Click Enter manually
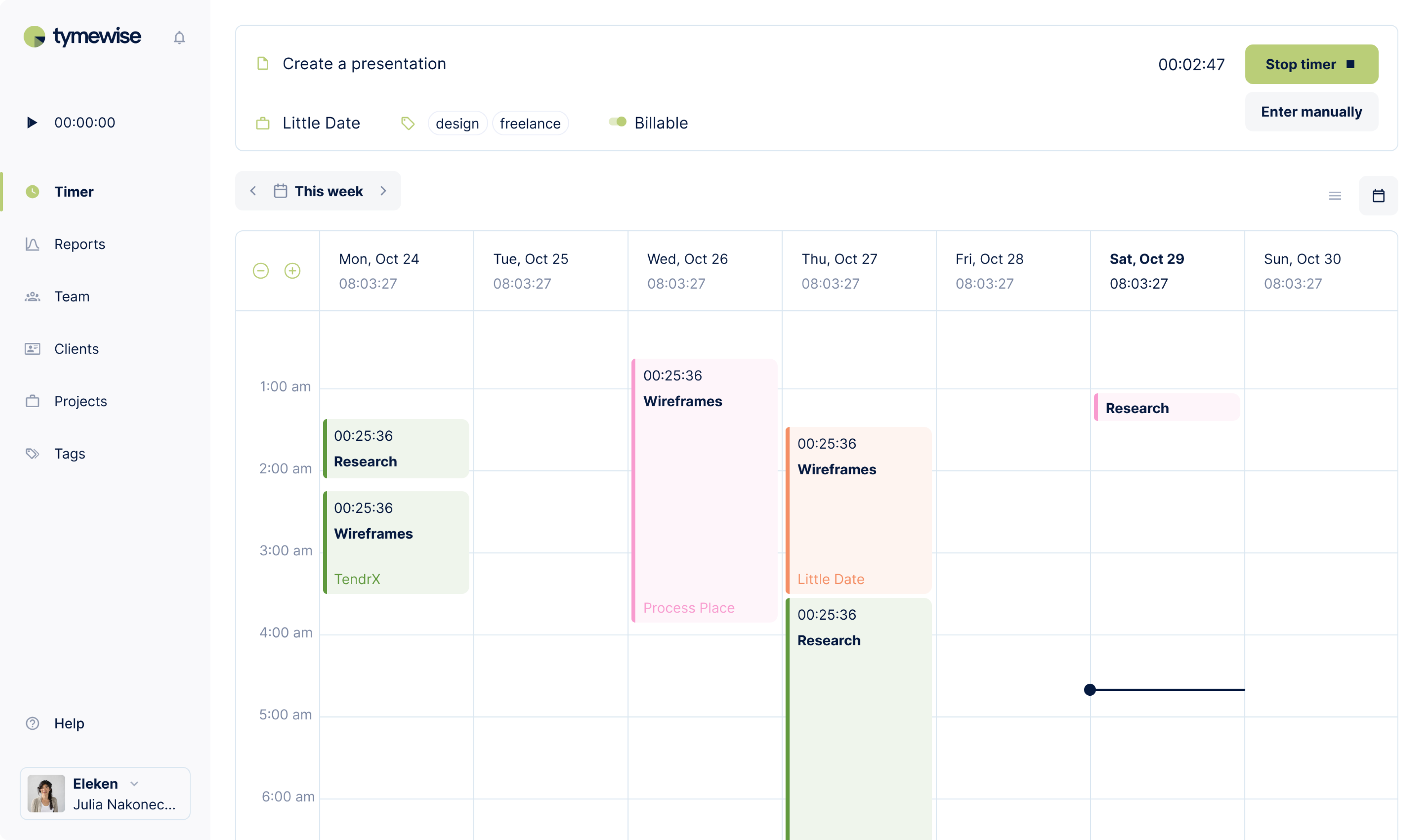The width and height of the screenshot is (1423, 840). coord(1312,111)
